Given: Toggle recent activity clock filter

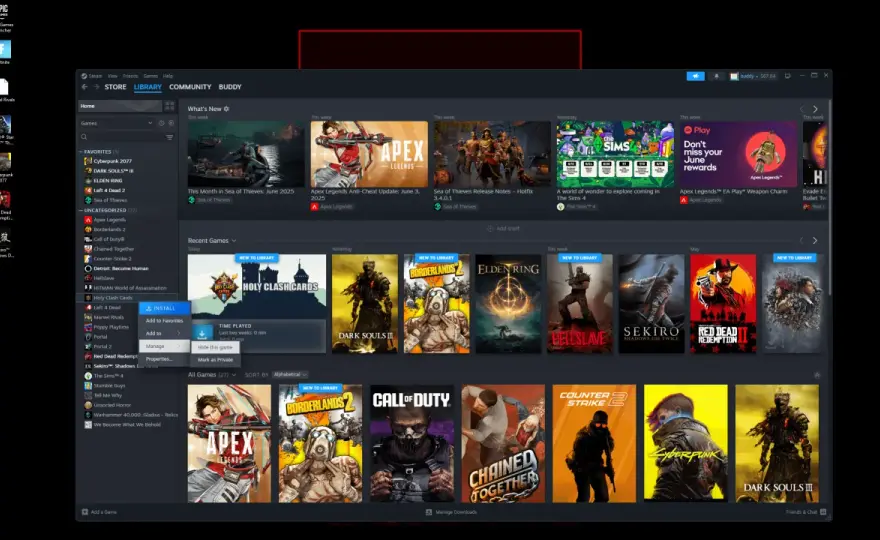Looking at the screenshot, I should [x=162, y=123].
